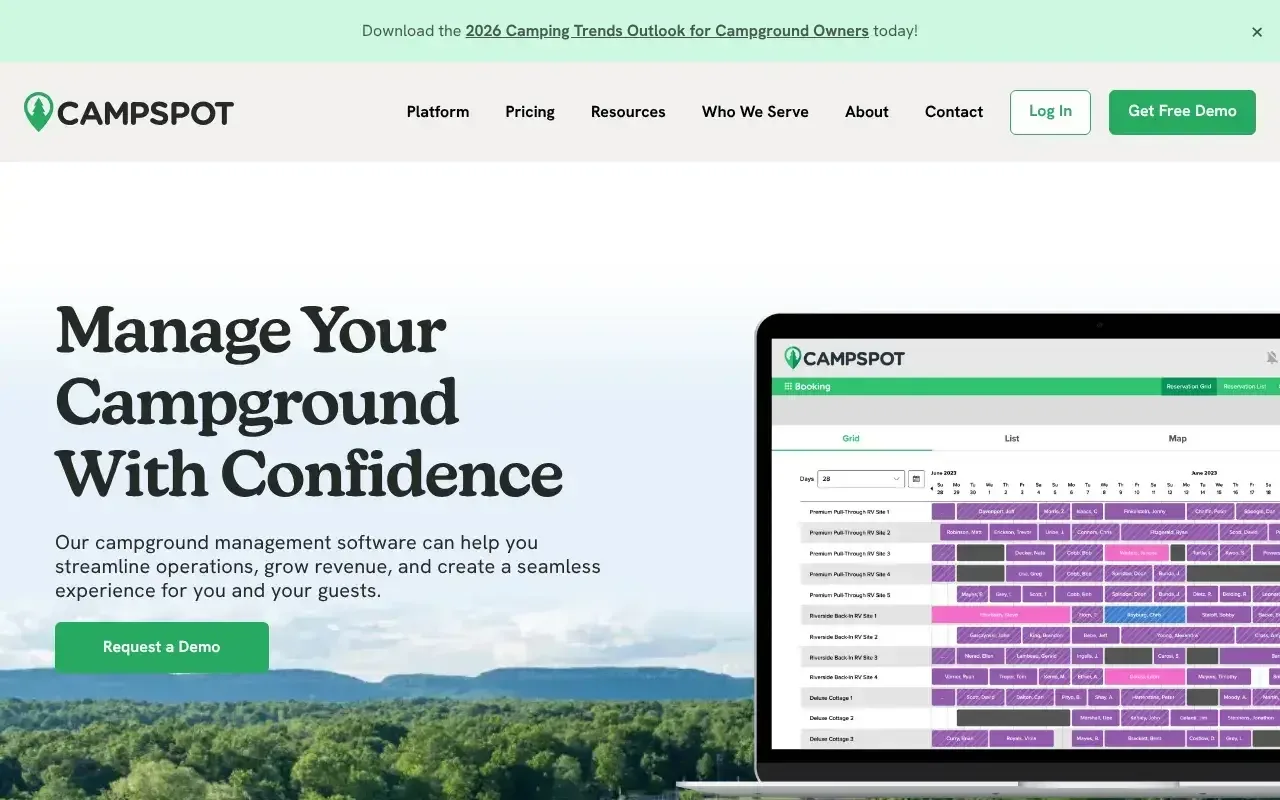Switch to the Map tab
Screen dimensions: 1280x800
click(1177, 438)
